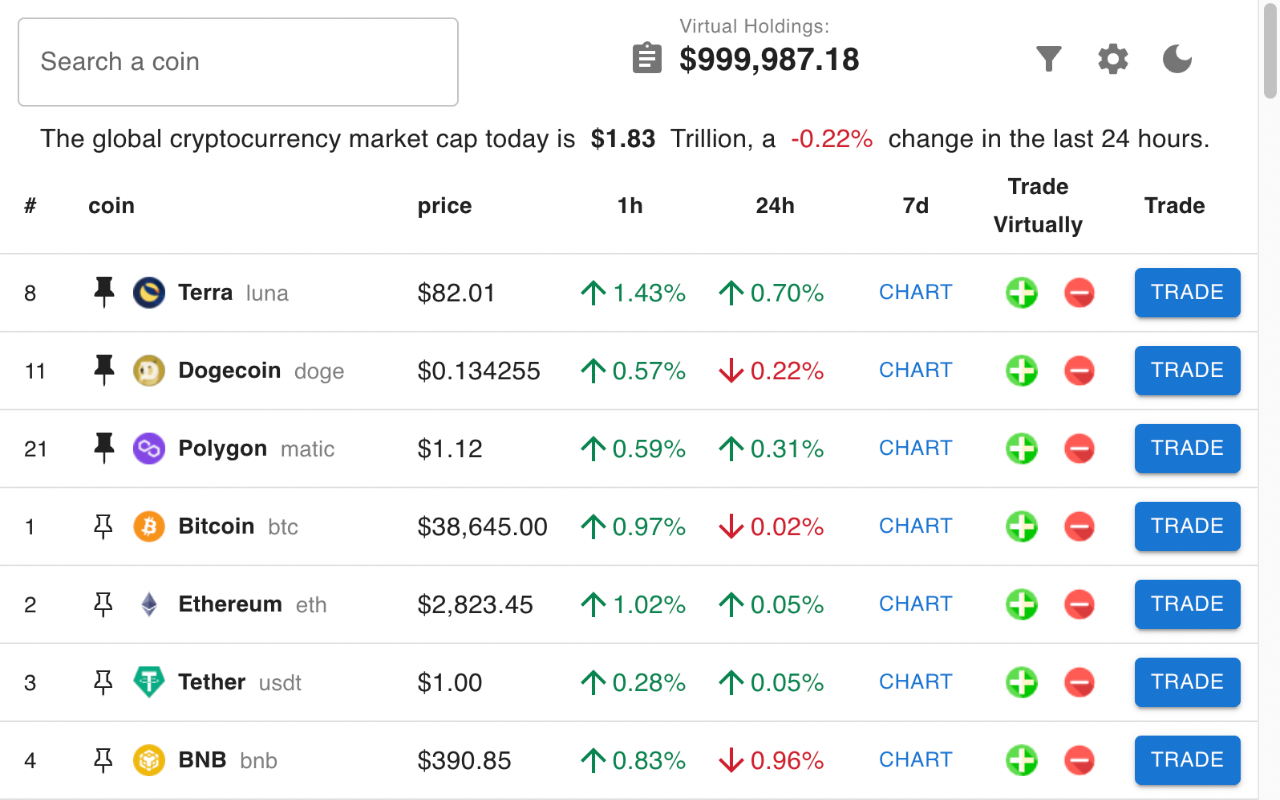1280x800 pixels.
Task: Buy Bitcoin virtually with plus icon
Action: coord(1021,527)
